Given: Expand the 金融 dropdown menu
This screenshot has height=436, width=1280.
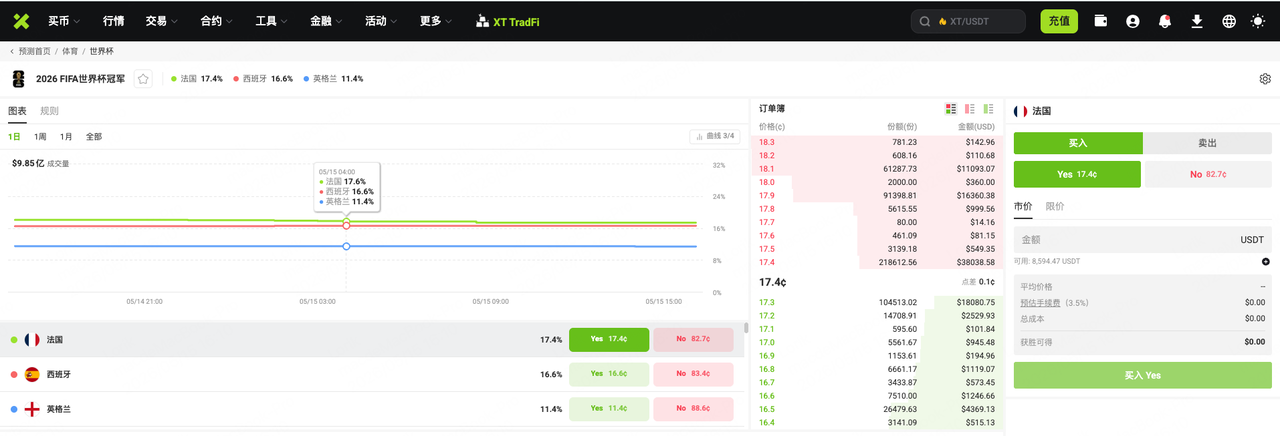Looking at the screenshot, I should click(x=326, y=21).
